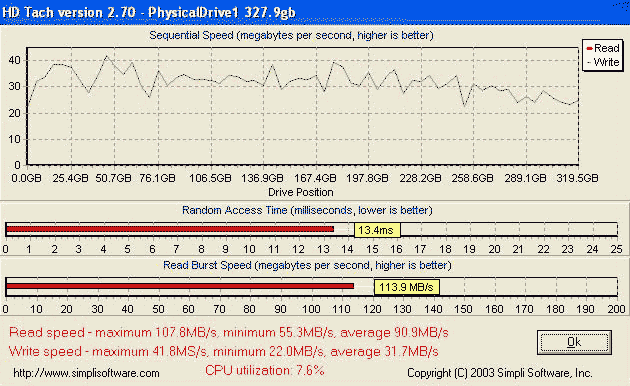630x386 pixels.
Task: Click the Read Burst Speed heading
Action: 307,265
